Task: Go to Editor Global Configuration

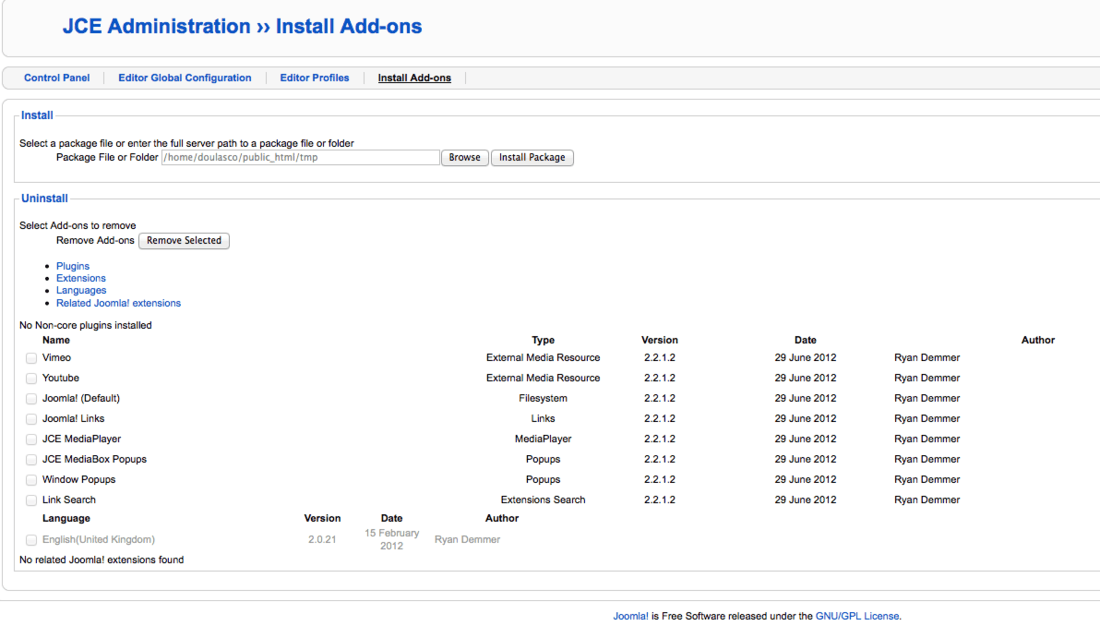Action: (x=185, y=78)
